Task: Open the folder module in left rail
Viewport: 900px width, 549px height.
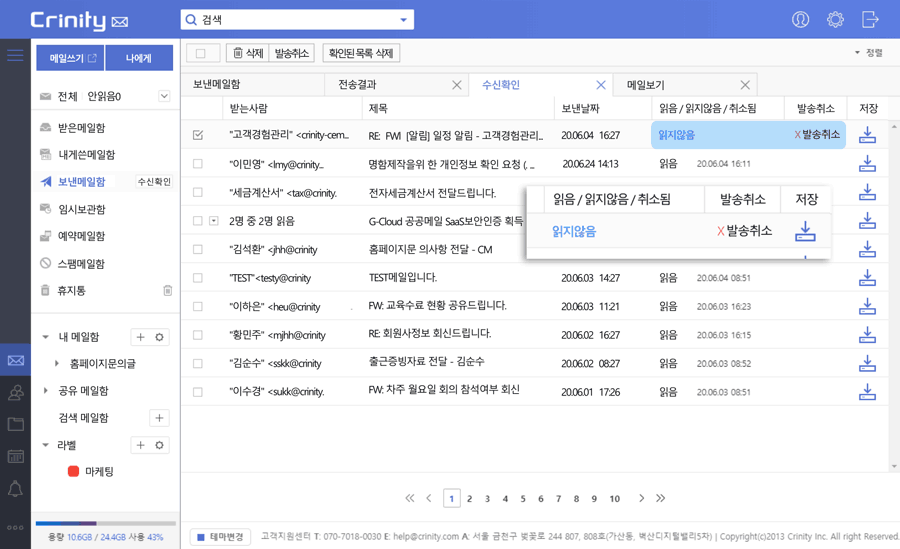Action: [x=15, y=424]
